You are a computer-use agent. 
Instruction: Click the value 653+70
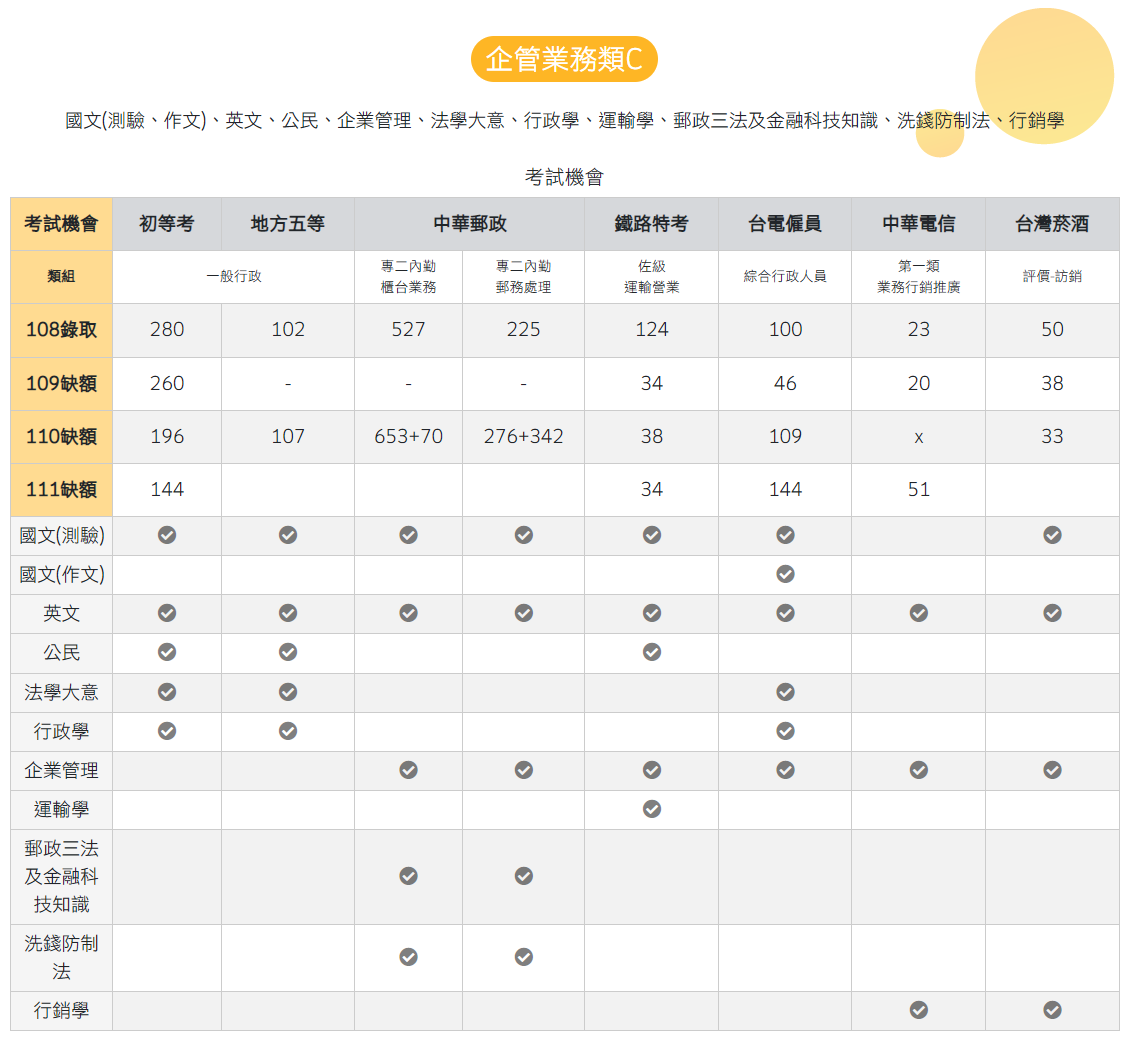409,437
